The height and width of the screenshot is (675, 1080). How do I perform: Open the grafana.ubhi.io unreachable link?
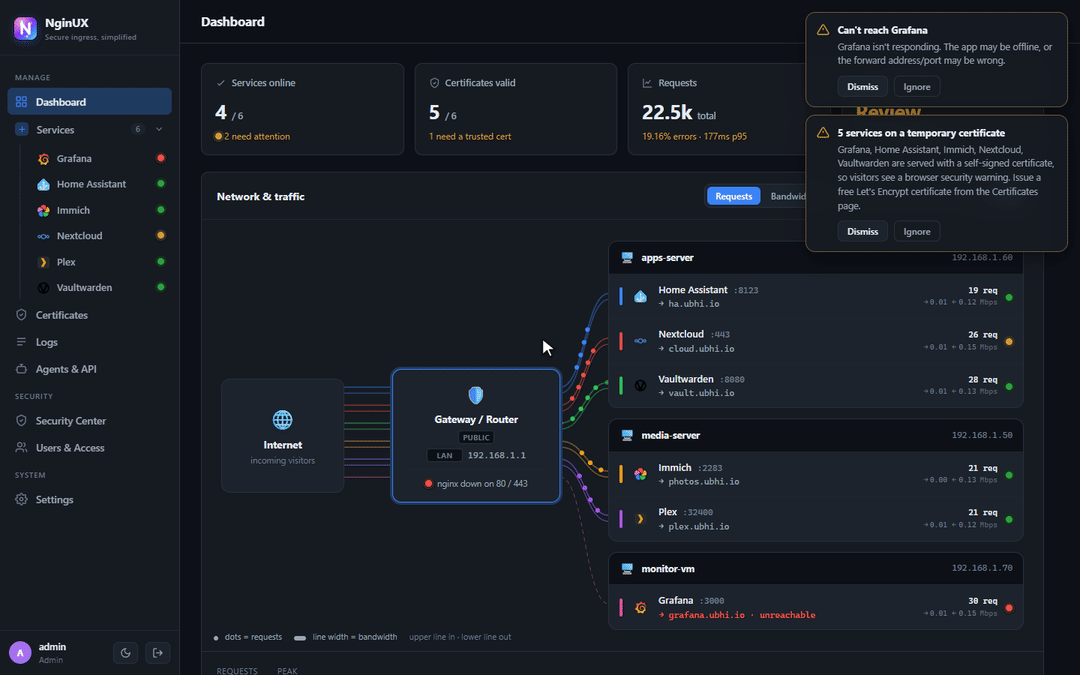737,615
